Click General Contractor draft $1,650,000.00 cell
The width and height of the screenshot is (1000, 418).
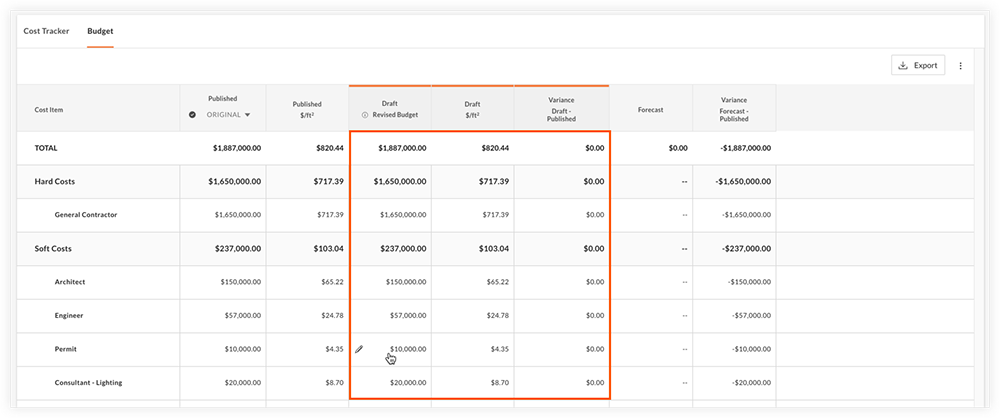click(390, 215)
